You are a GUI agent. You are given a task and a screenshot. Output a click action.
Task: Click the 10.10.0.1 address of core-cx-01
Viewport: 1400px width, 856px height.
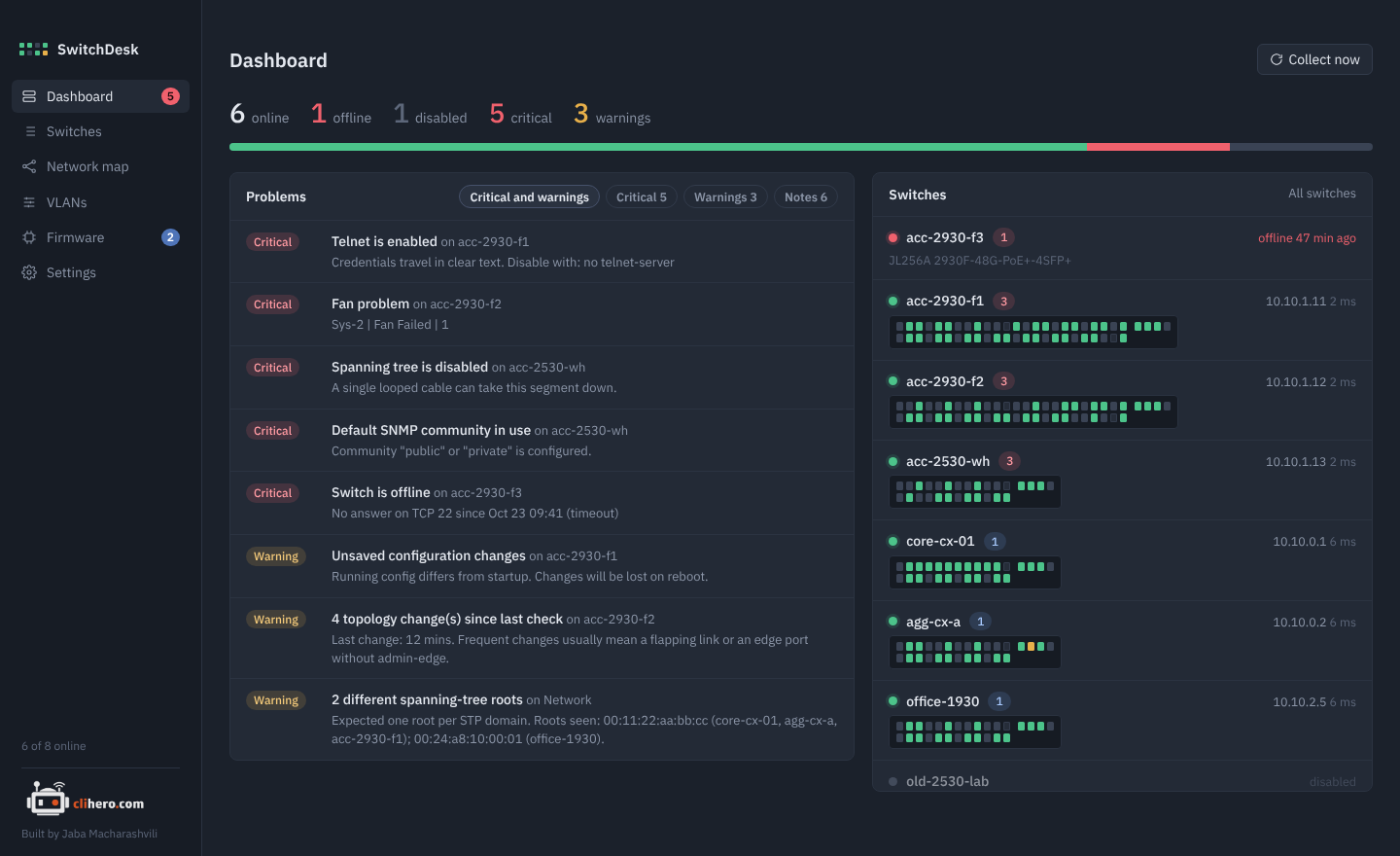click(1299, 542)
